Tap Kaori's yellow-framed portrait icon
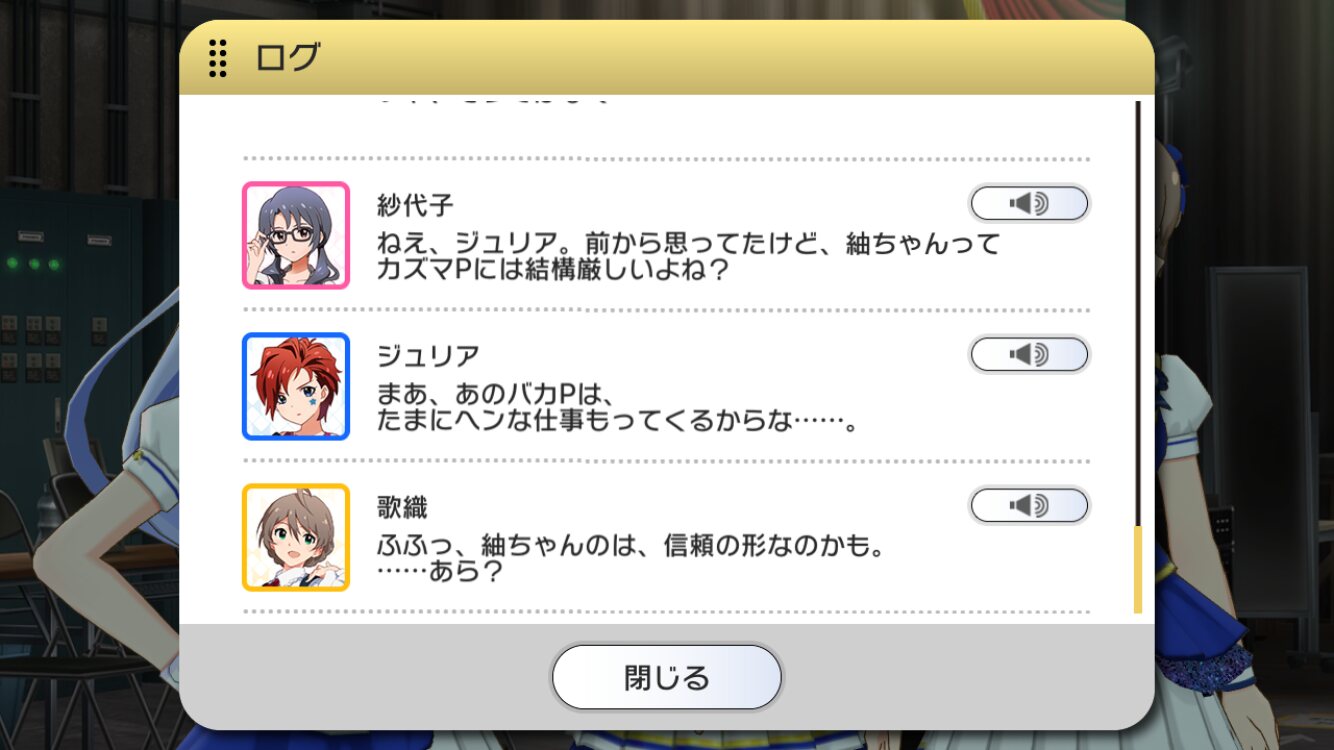Screen dimensions: 1334x750 (x=296, y=537)
